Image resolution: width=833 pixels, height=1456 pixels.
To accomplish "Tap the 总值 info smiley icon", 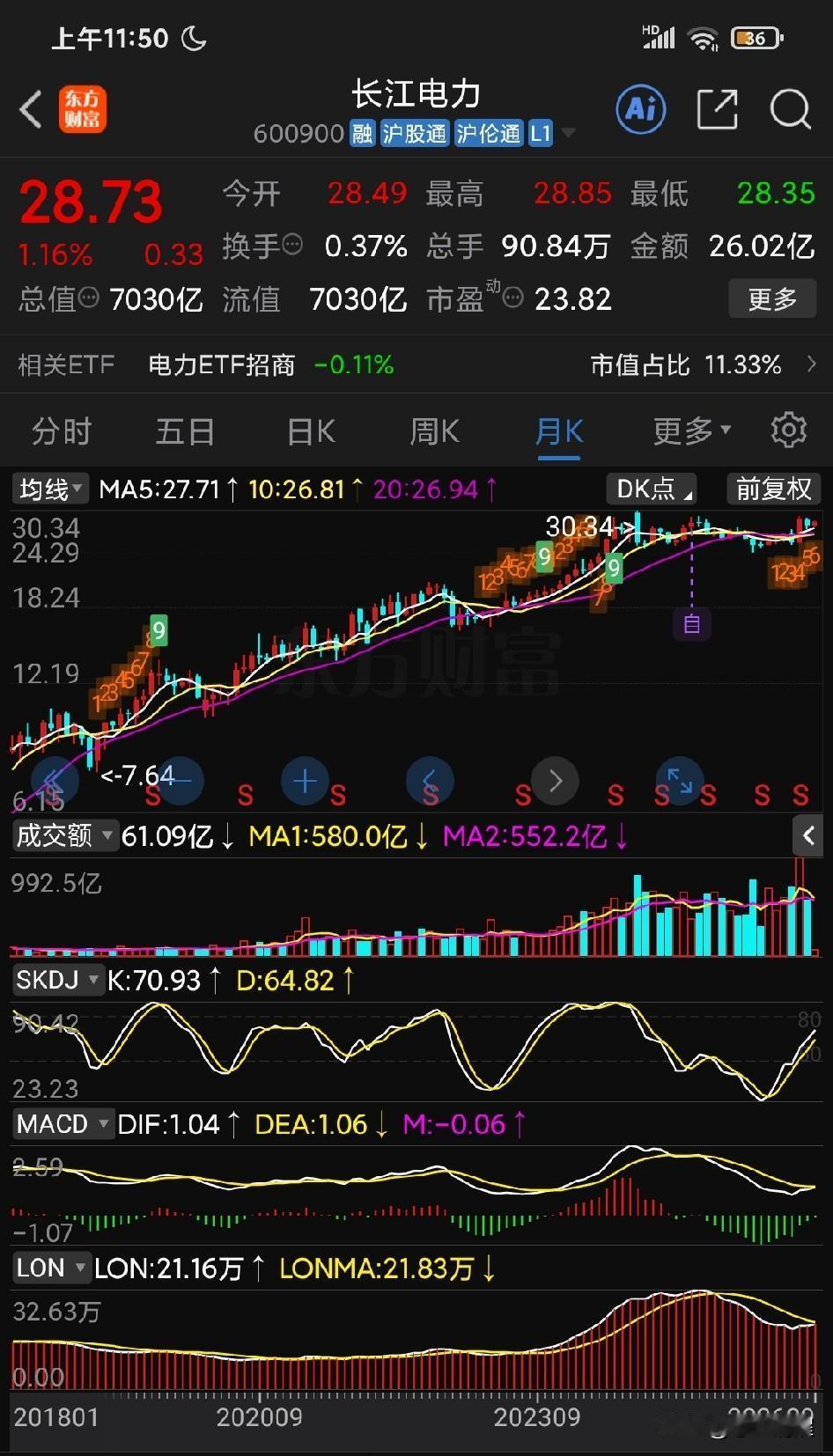I will tap(88, 298).
